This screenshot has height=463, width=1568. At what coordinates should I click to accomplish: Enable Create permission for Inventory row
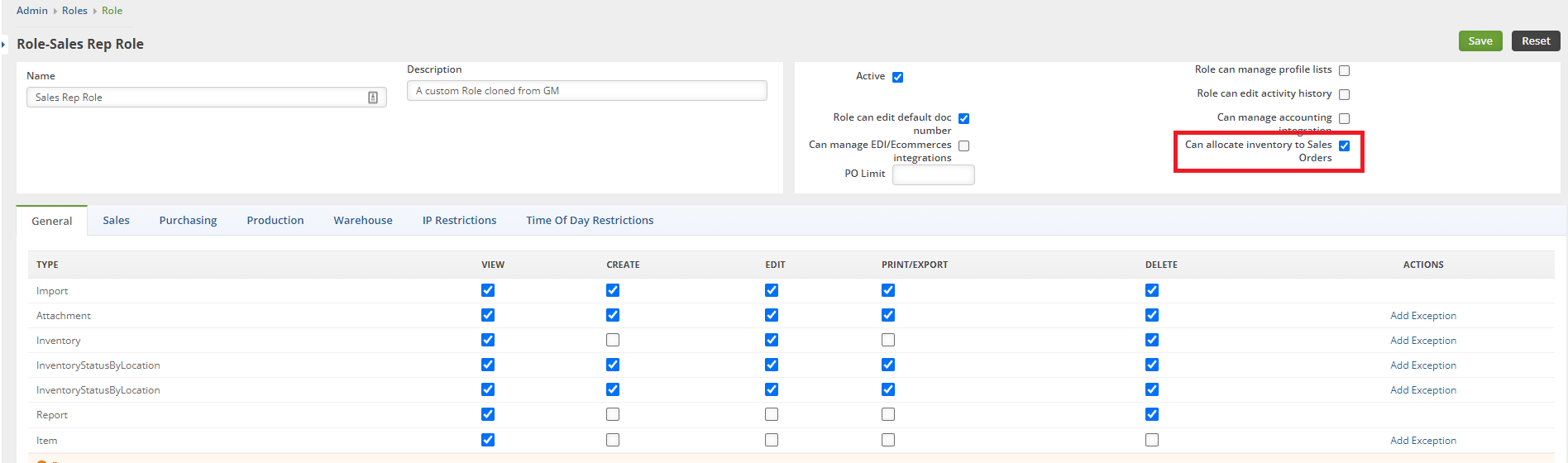click(x=613, y=340)
